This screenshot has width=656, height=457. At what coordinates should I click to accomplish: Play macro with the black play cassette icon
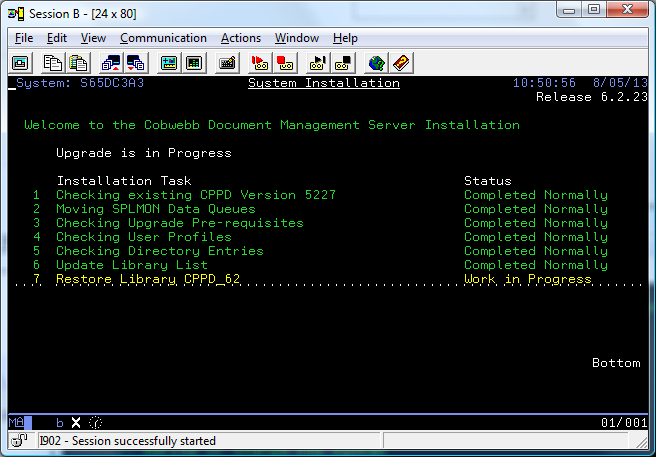[318, 63]
